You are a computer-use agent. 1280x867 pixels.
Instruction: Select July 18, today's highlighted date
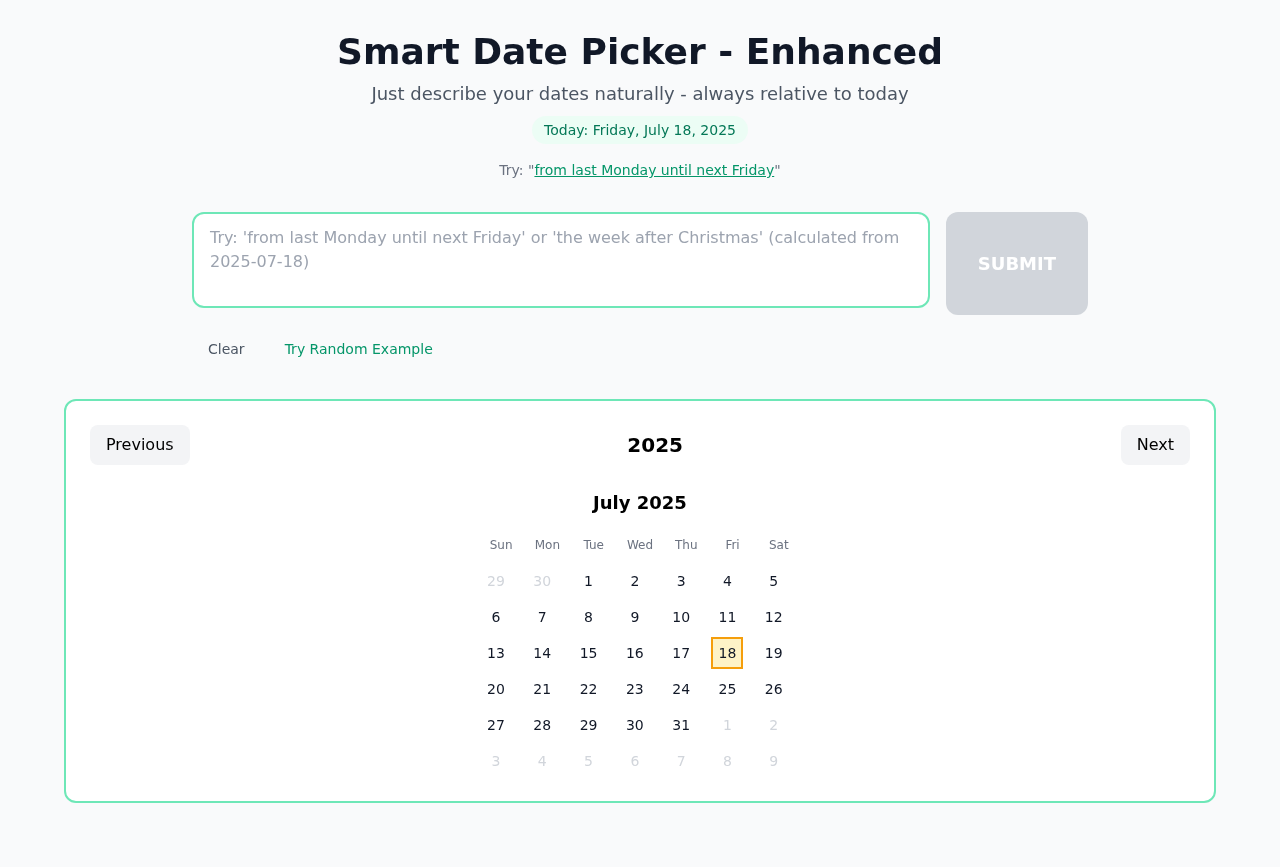point(726,653)
